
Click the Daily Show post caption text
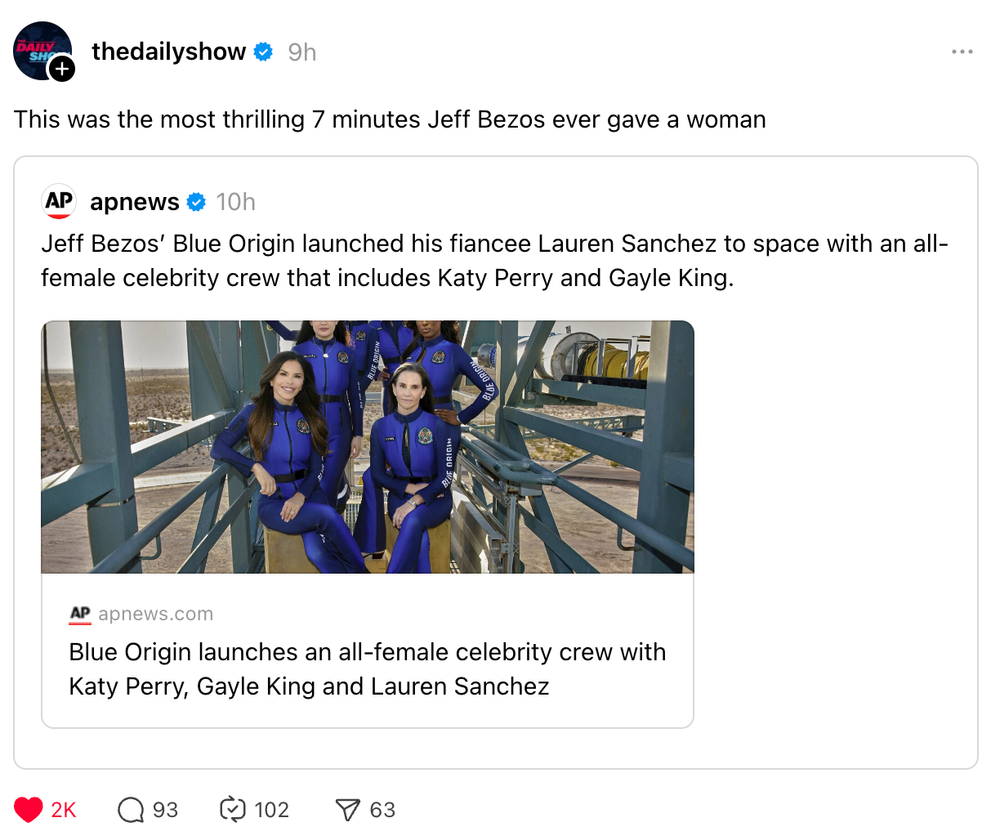click(x=389, y=120)
